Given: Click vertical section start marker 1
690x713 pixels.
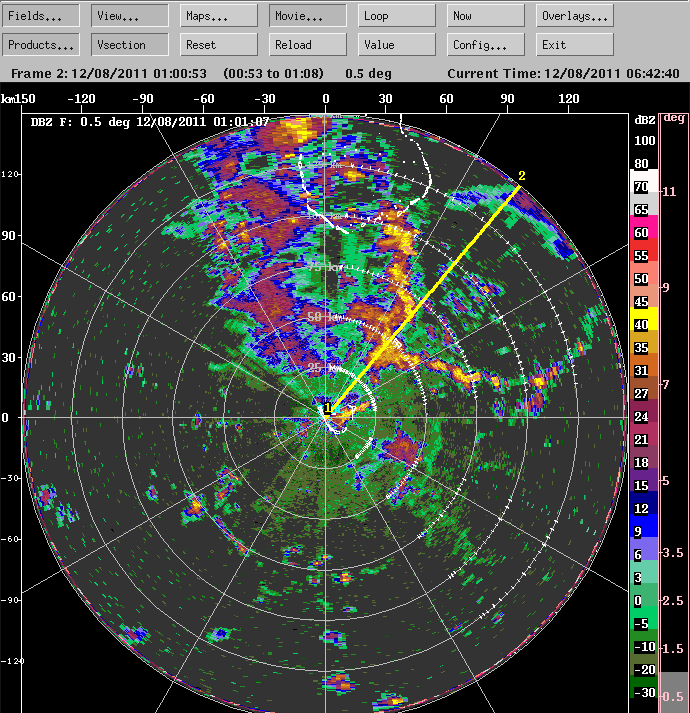Looking at the screenshot, I should [327, 409].
